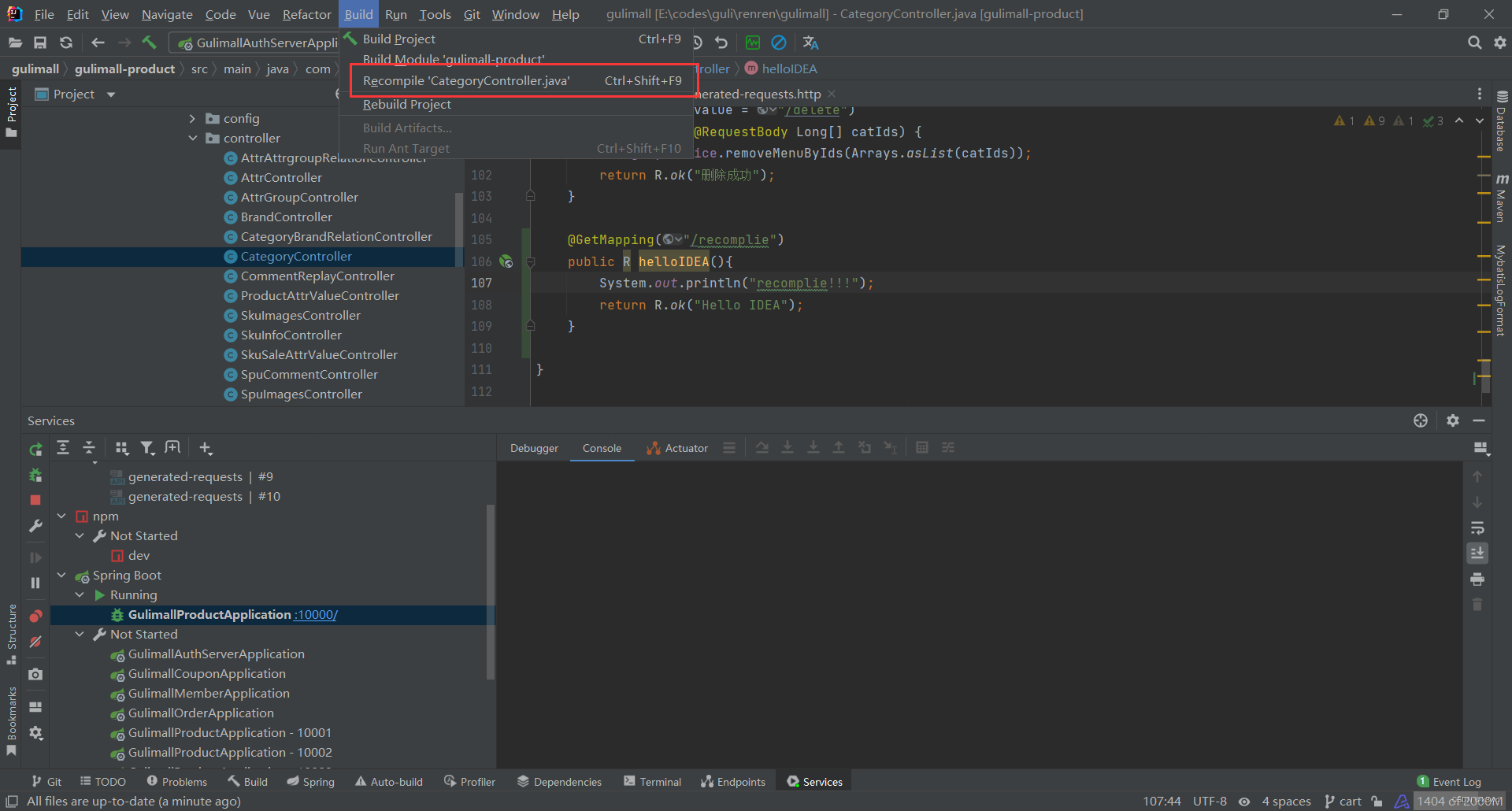Select Build Project from Build menu
The image size is (1512, 811).
tap(516, 39)
